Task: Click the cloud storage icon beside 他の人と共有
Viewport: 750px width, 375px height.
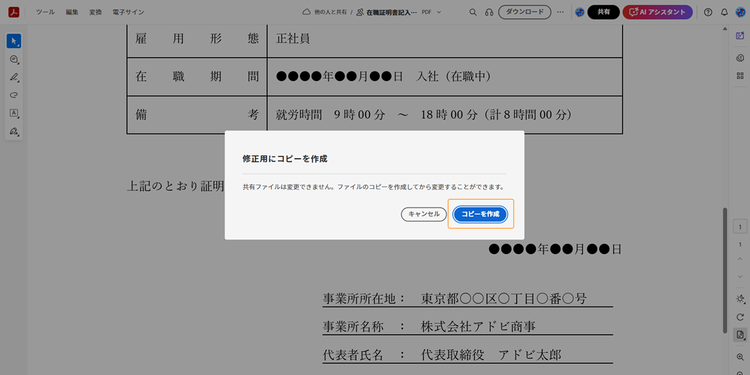Action: pos(307,12)
